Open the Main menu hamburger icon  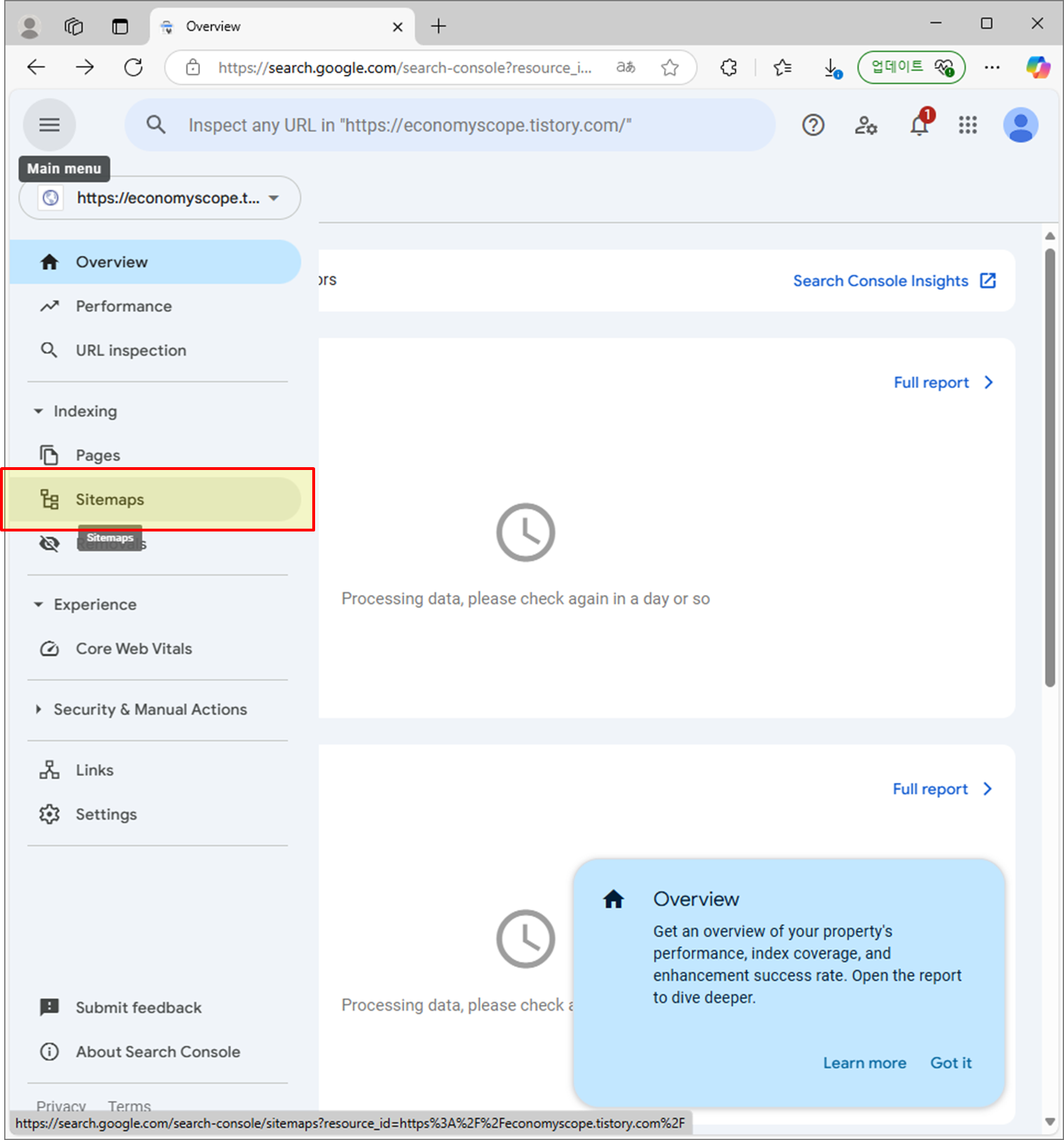pyautogui.click(x=49, y=125)
